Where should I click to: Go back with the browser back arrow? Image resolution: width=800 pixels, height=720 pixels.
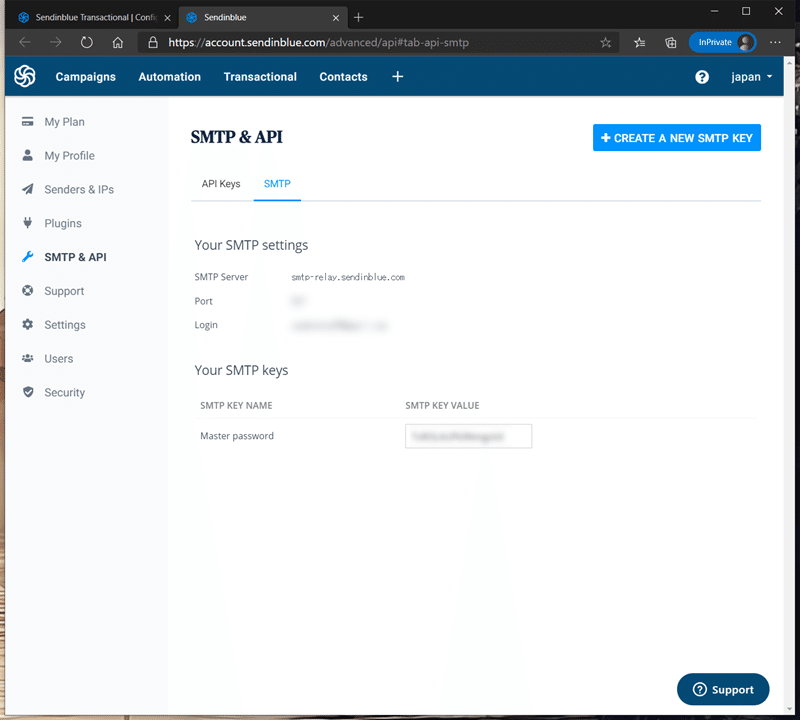[24, 42]
